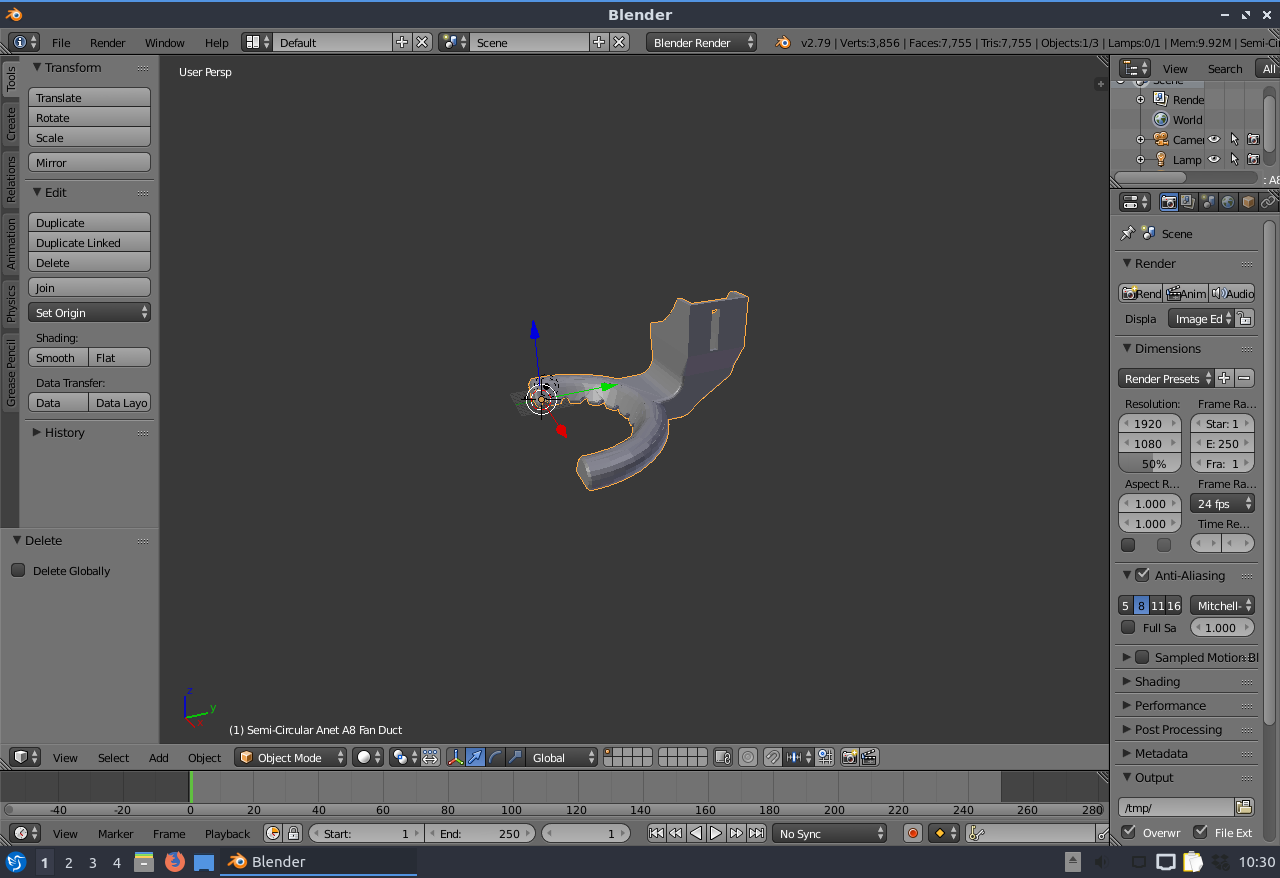Click the Smooth shading button
This screenshot has height=878, width=1280.
[58, 357]
